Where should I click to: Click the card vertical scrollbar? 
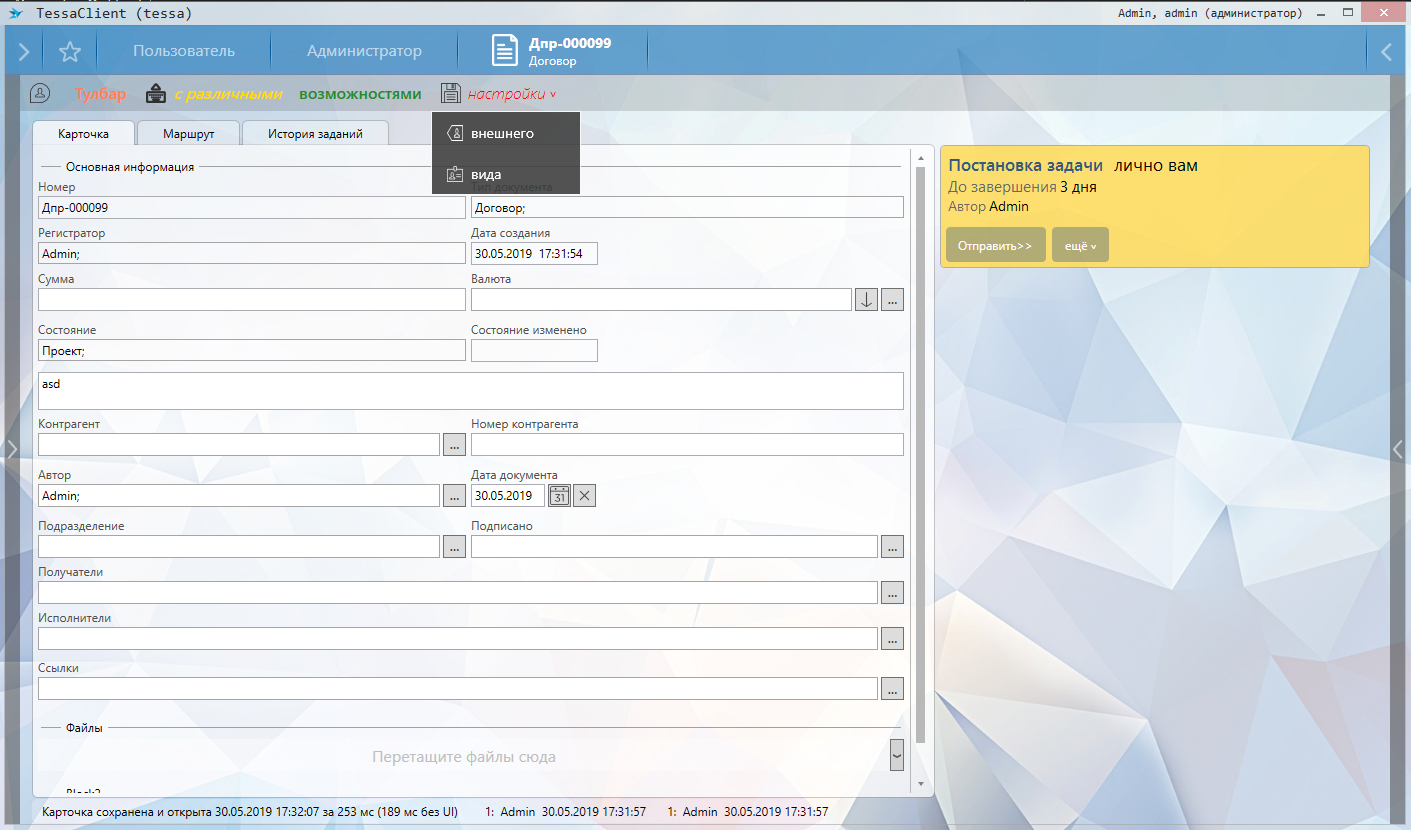click(x=920, y=450)
